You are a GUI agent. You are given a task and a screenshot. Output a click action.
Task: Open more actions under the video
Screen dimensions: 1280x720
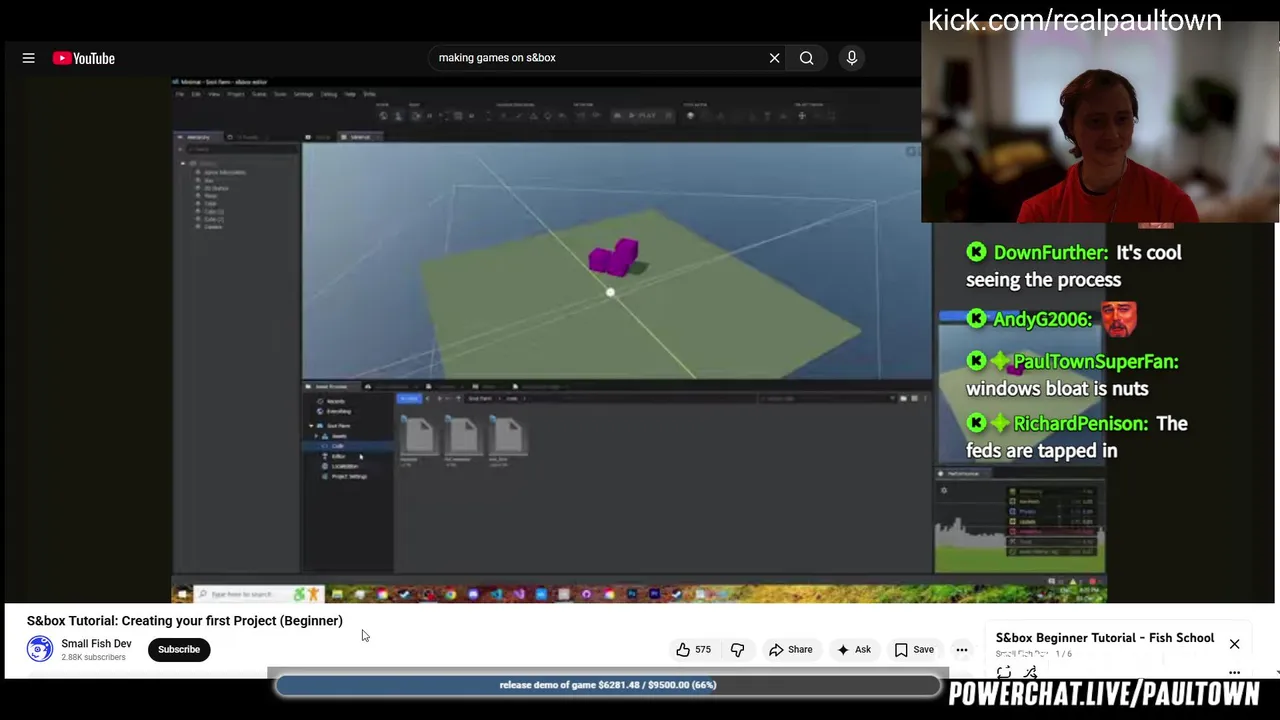(x=962, y=650)
